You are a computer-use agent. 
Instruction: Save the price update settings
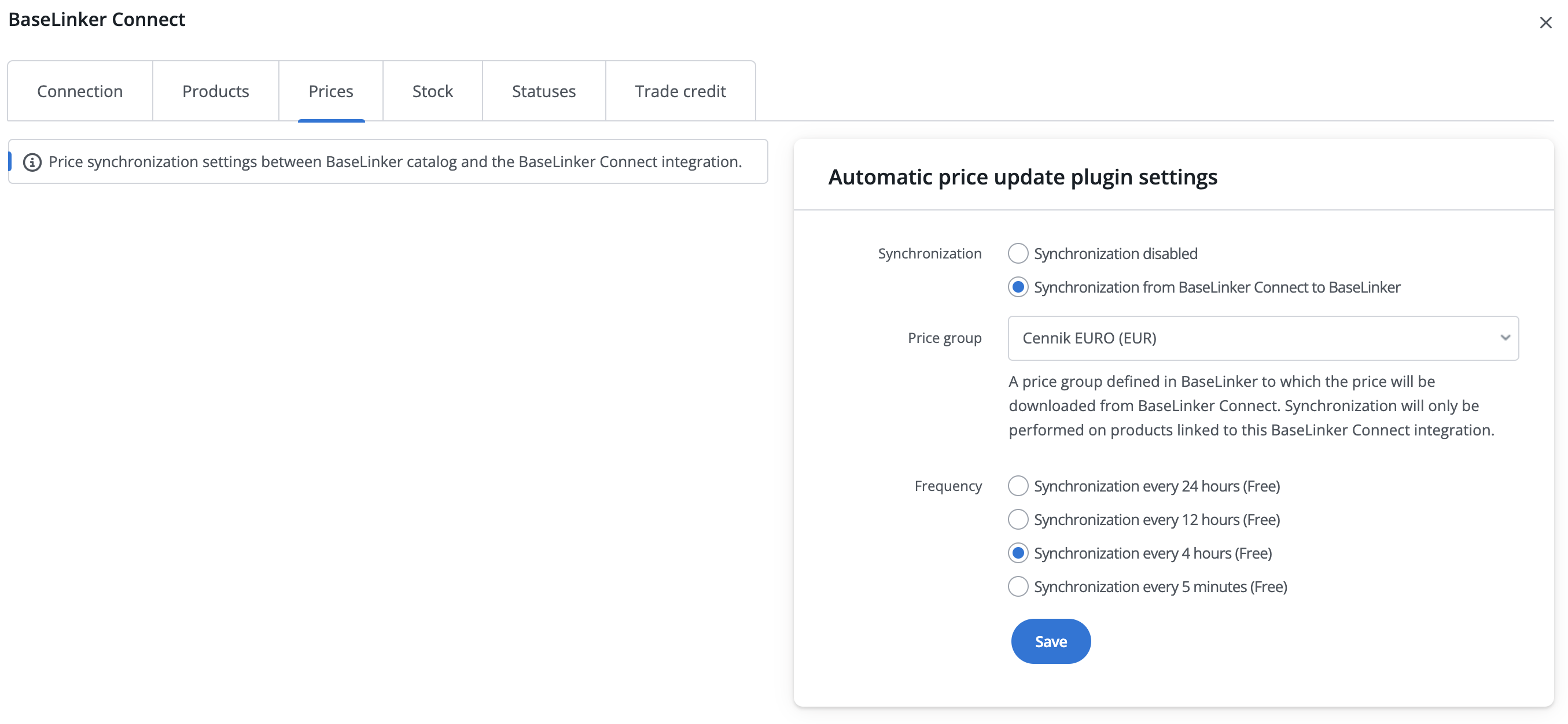click(1051, 641)
